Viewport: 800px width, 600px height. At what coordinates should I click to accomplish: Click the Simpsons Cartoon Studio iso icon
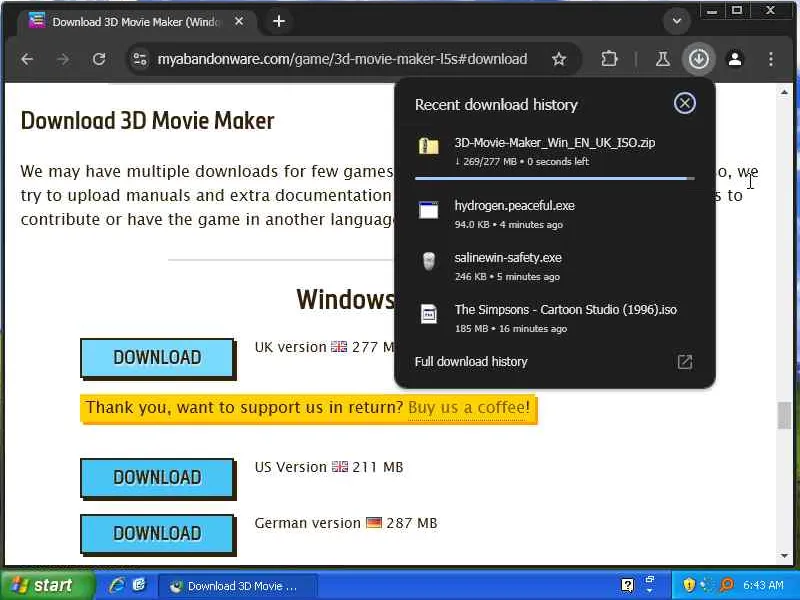429,314
